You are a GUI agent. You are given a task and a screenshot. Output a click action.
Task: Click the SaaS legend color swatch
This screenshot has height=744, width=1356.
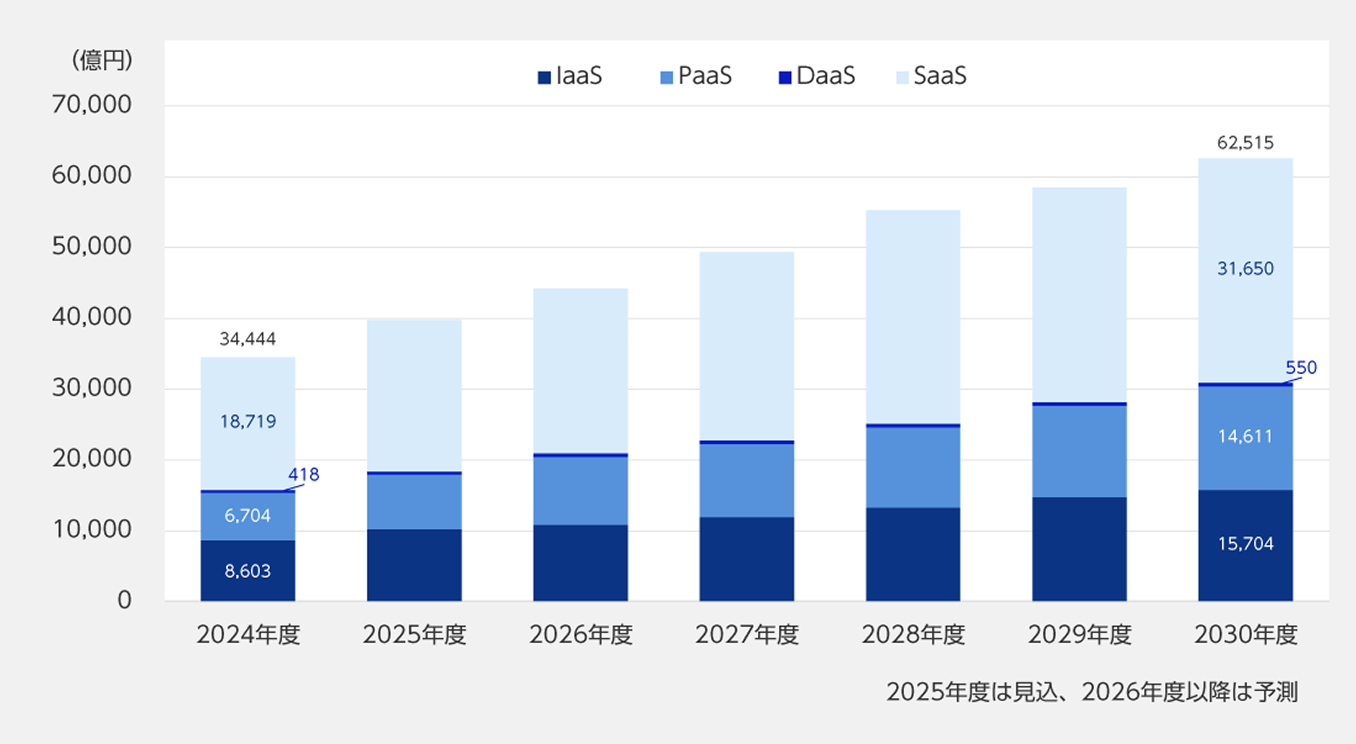(x=903, y=77)
